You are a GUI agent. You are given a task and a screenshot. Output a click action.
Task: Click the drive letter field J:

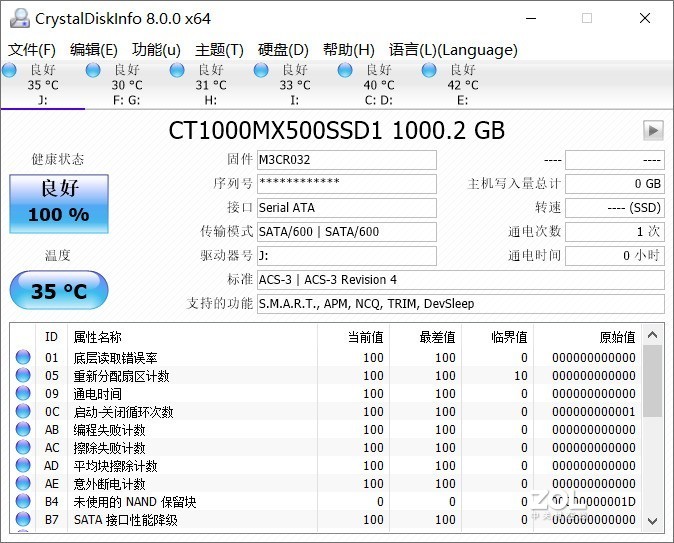tap(347, 256)
